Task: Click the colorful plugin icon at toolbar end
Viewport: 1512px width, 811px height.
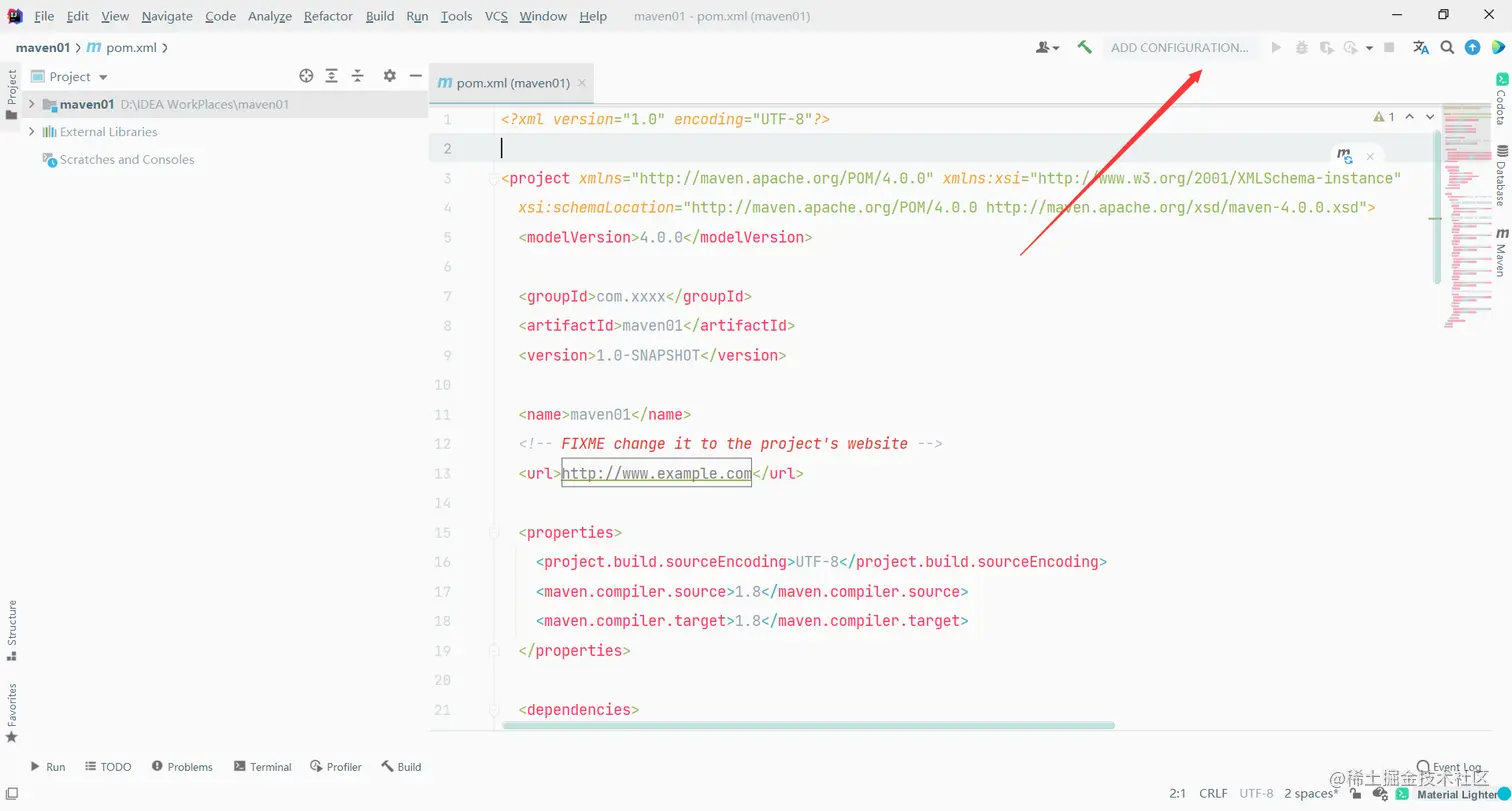Action: click(x=1498, y=47)
